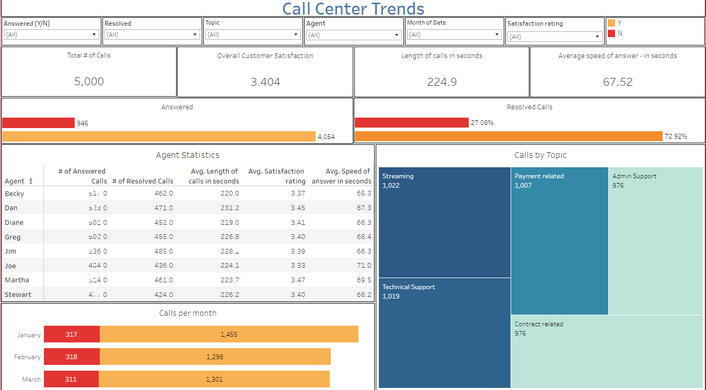Click the Call Center Trends dashboard title

pos(353,9)
